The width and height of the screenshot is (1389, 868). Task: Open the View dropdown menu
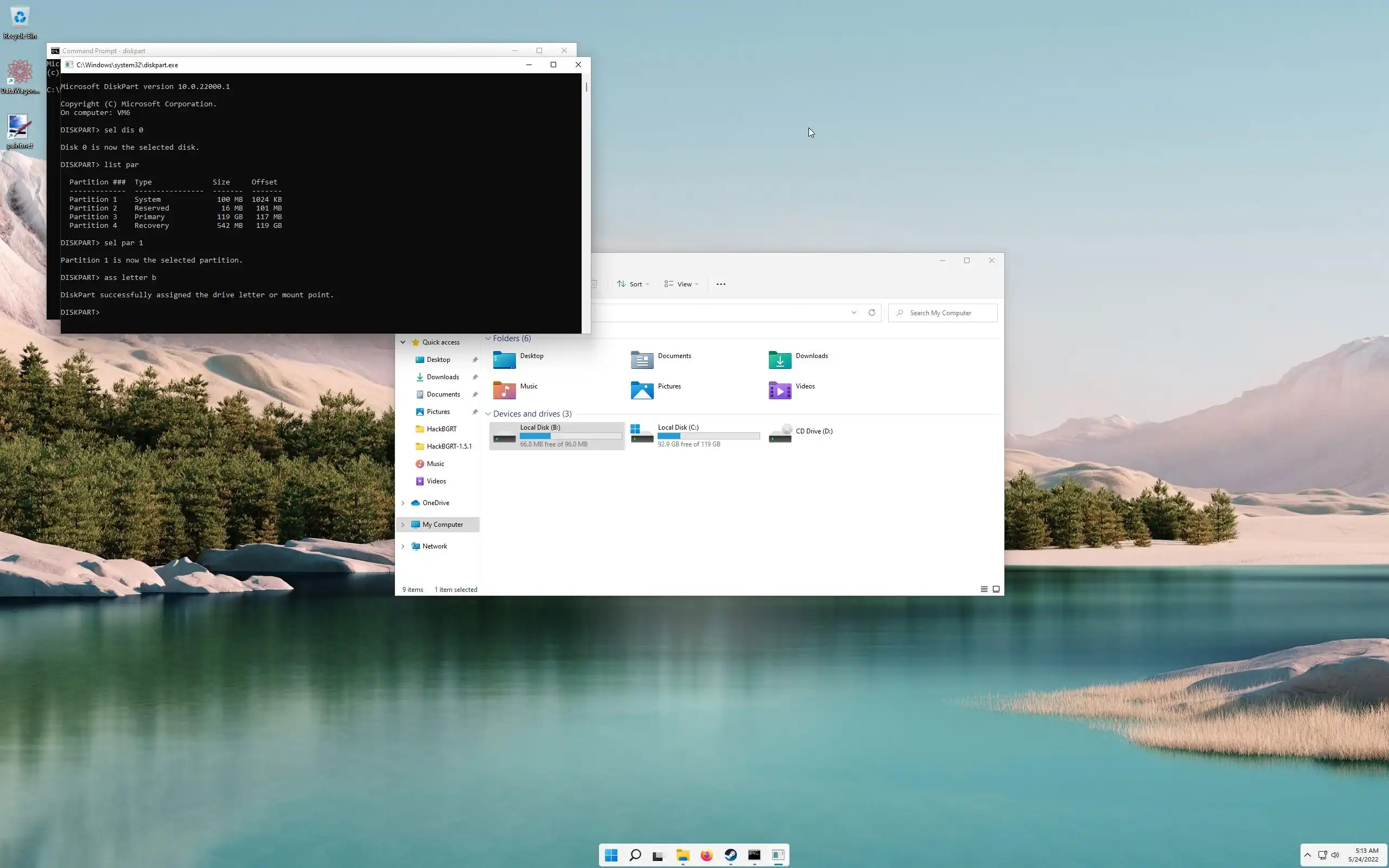click(x=682, y=284)
